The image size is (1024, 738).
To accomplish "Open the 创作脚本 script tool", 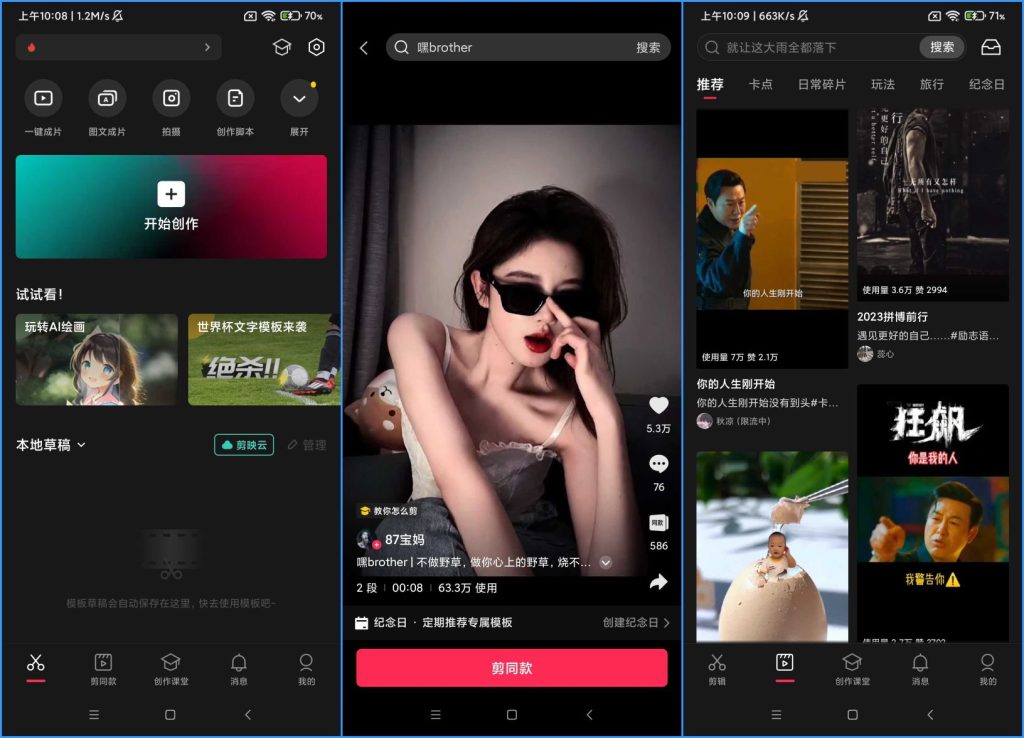I will click(x=234, y=99).
